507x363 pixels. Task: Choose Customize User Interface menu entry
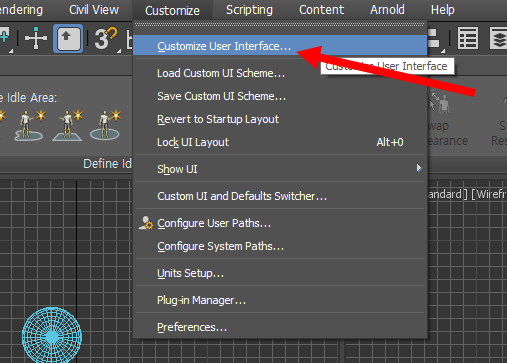pos(280,46)
